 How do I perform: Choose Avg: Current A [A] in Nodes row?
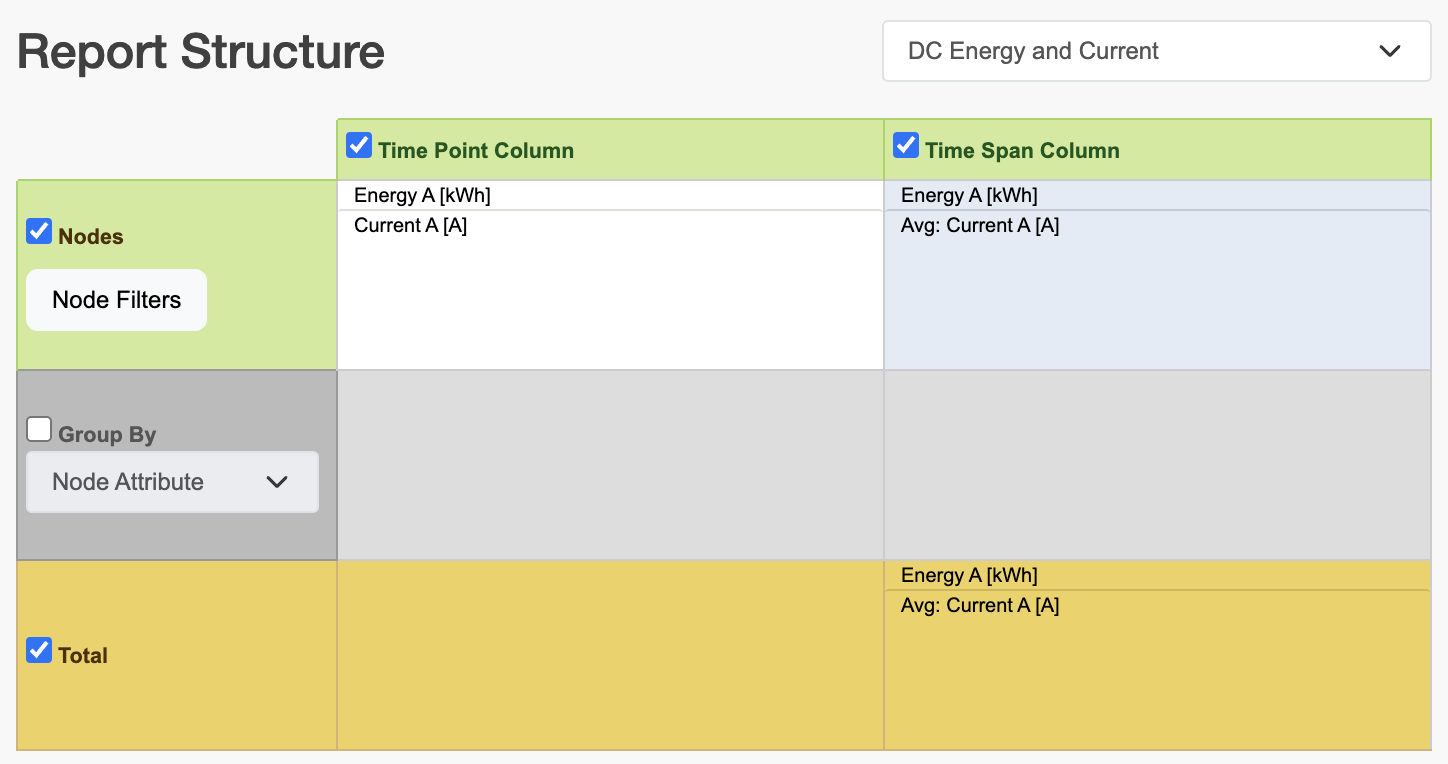(980, 225)
